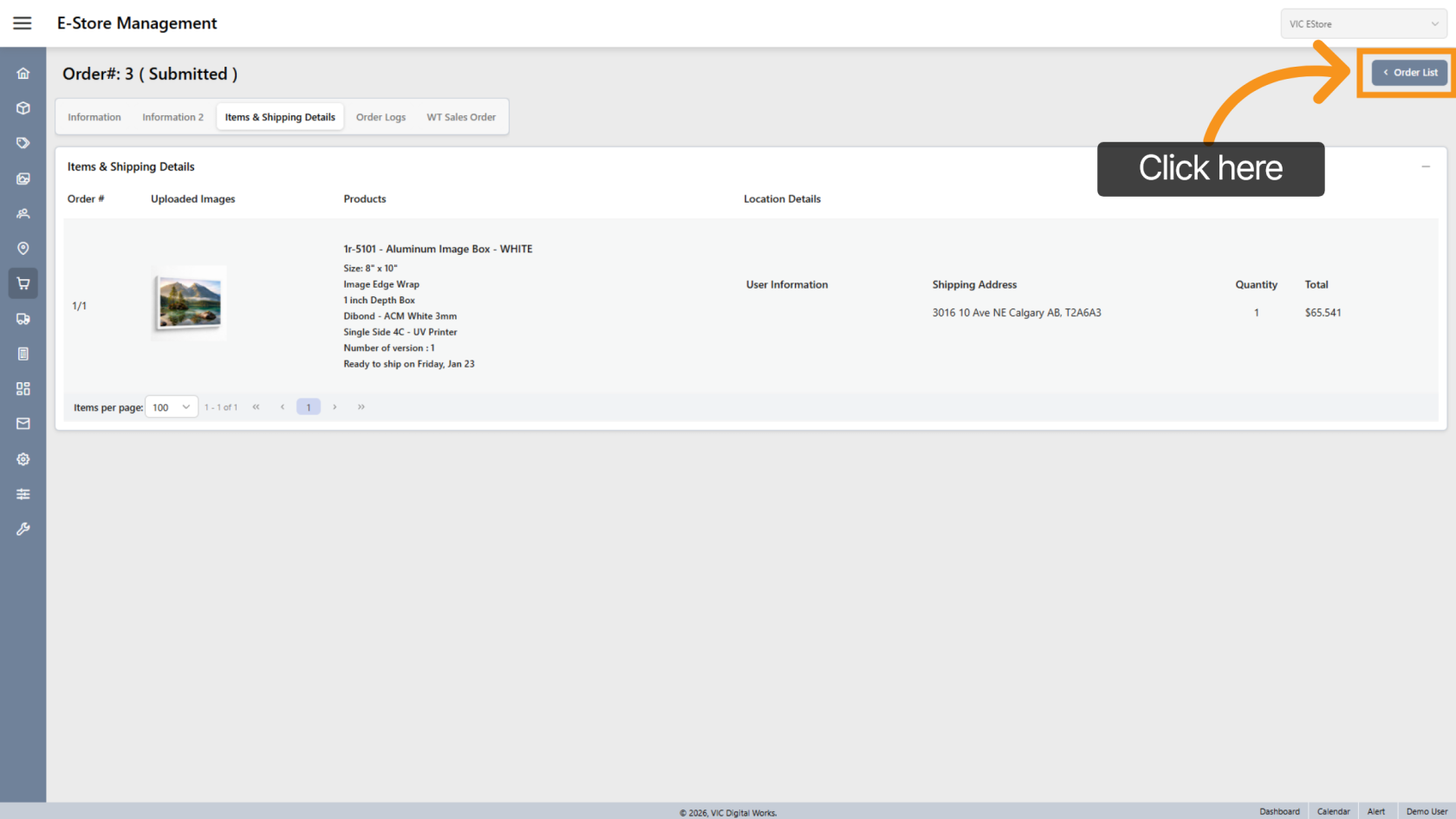Open the VIC EStore store dropdown

tap(1362, 24)
